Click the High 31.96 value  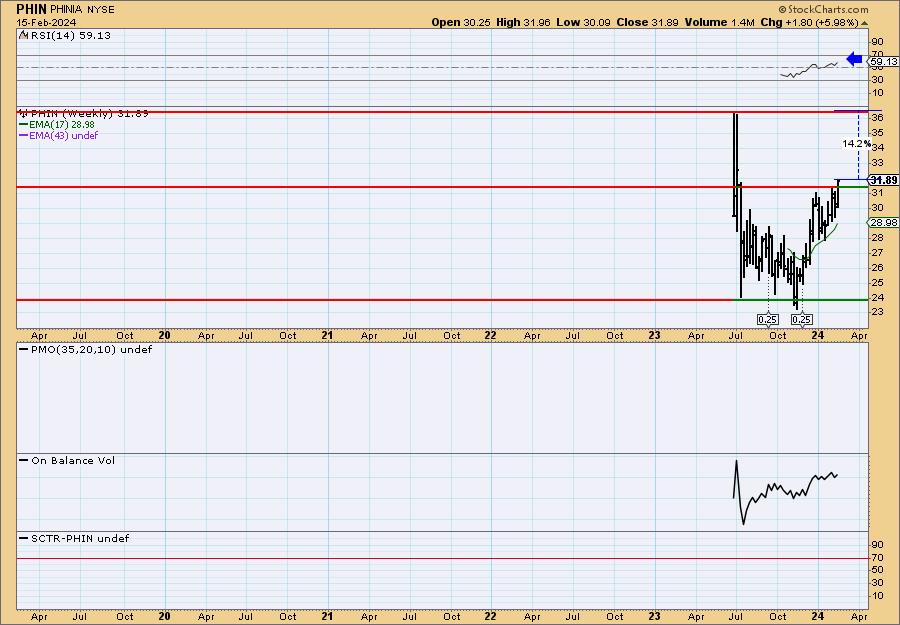(x=523, y=22)
